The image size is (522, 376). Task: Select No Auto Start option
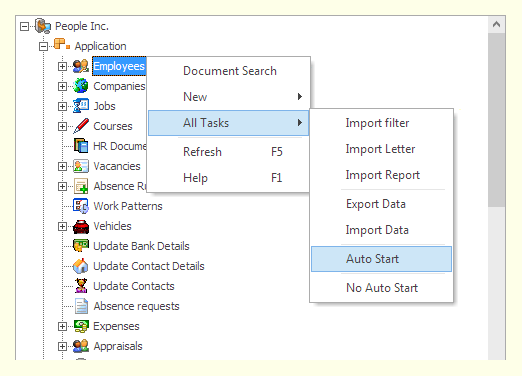(x=381, y=288)
